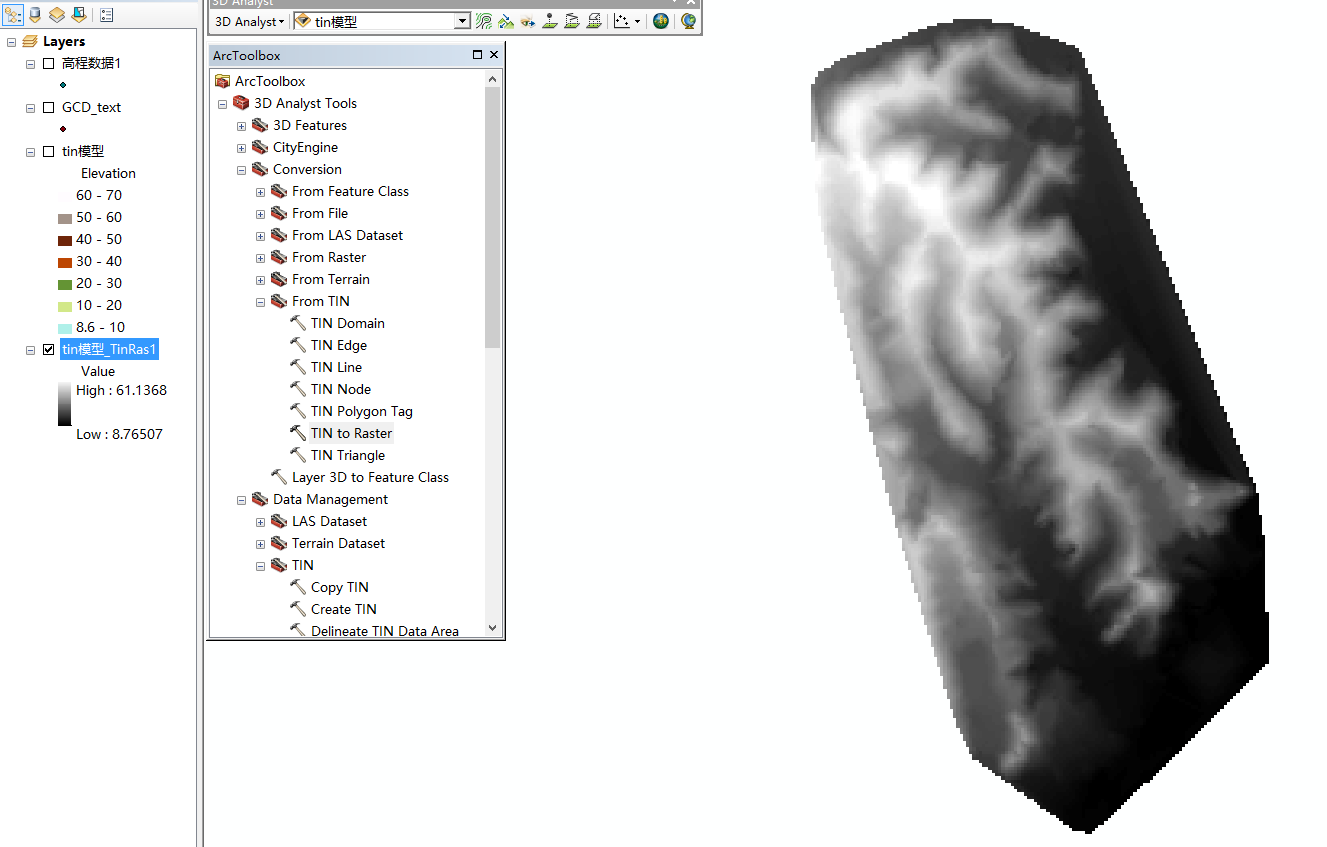Viewport: 1327px width, 847px height.
Task: Open table of contents Options button
Action: point(107,15)
